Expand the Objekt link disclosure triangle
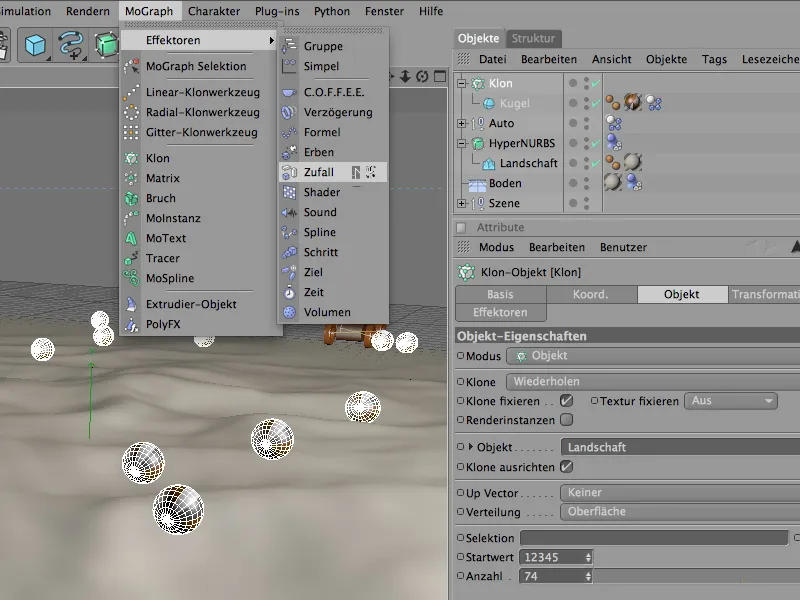The height and width of the screenshot is (600, 800). (x=471, y=447)
